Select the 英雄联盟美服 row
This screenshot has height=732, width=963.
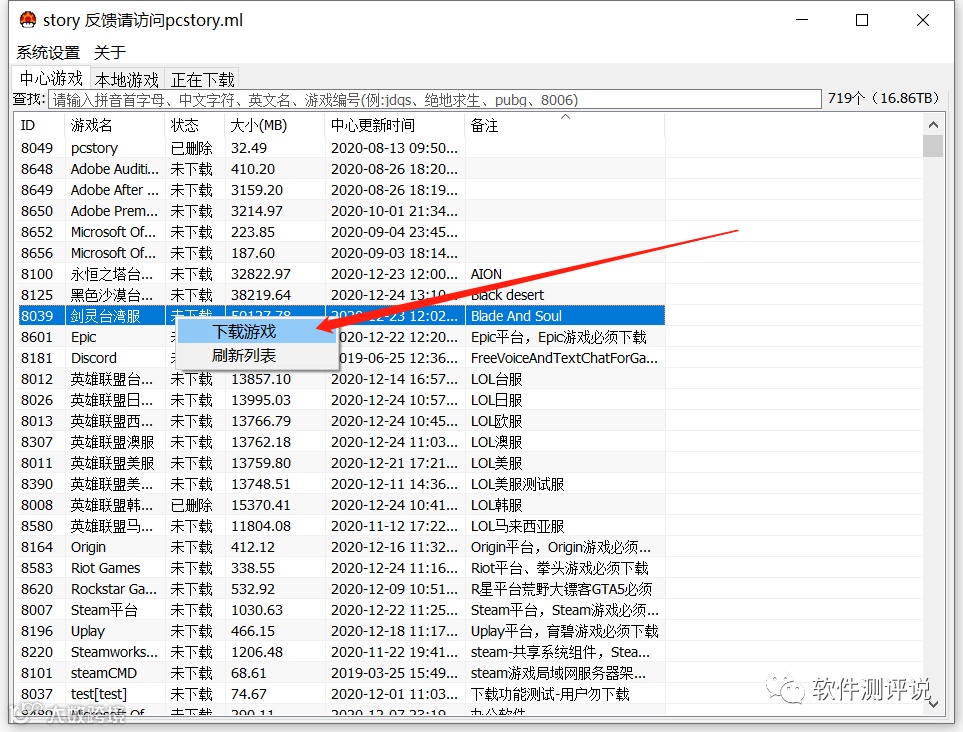point(341,463)
